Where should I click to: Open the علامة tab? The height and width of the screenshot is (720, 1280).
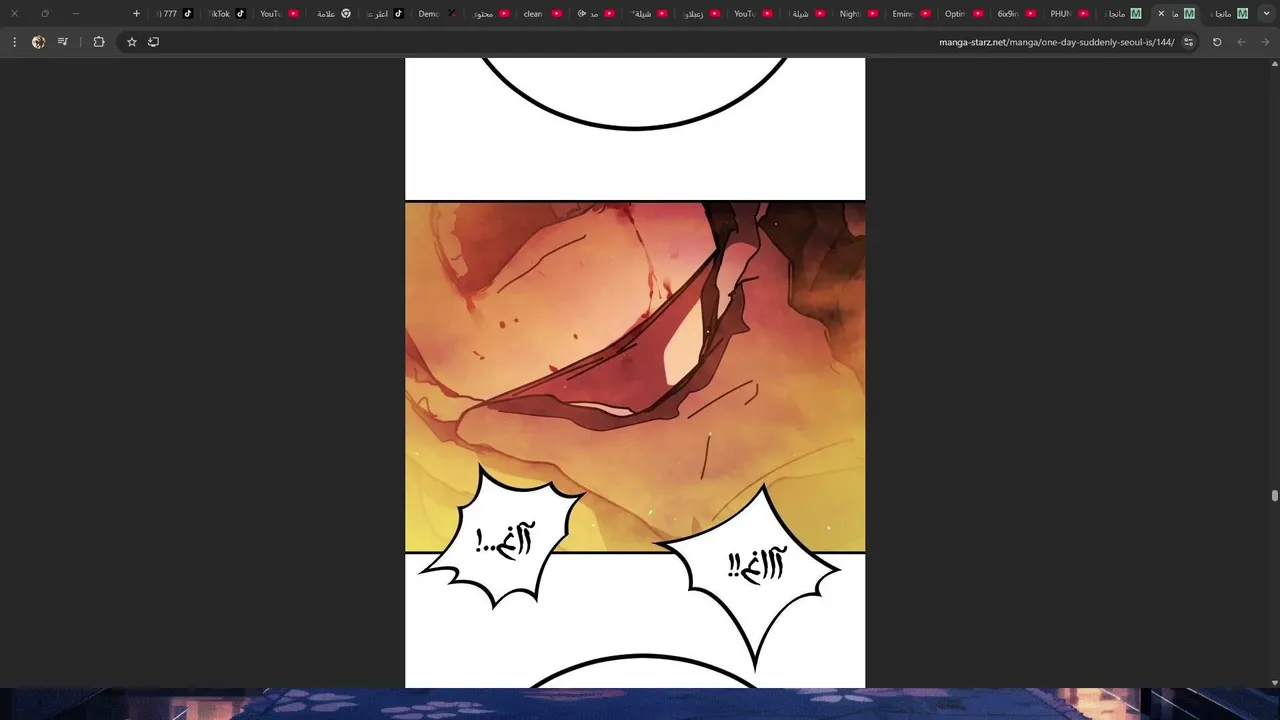pyautogui.click(x=333, y=14)
